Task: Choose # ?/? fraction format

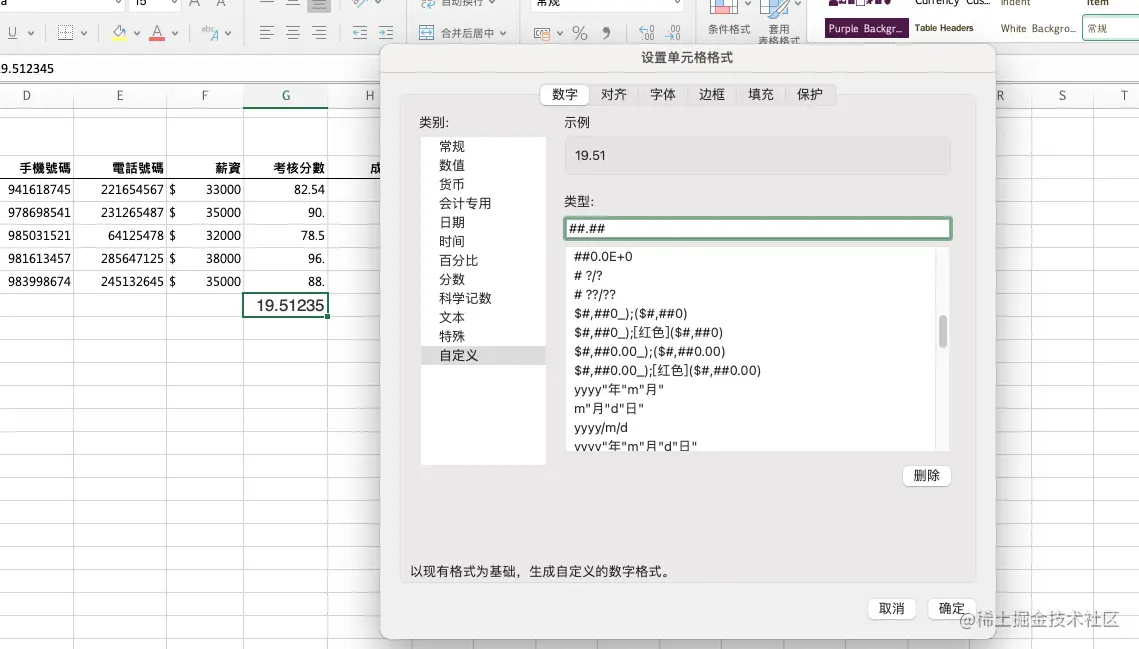Action: 751,275
